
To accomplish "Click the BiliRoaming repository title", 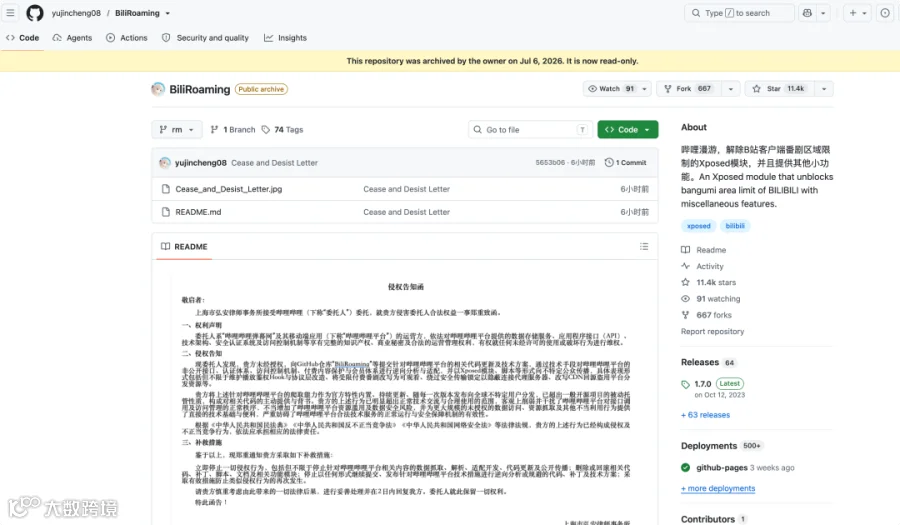I will pos(199,89).
